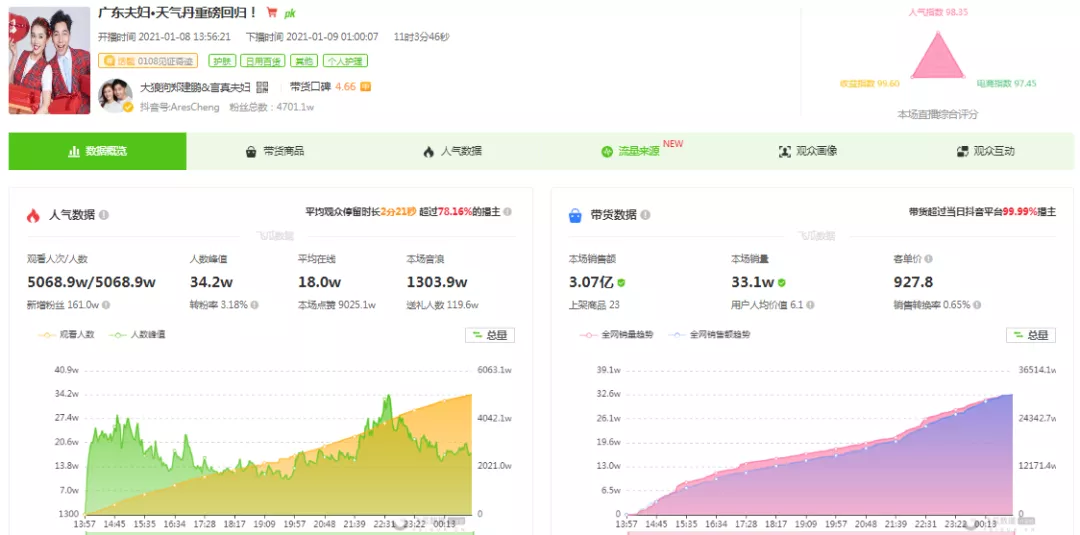
Task: Click the QR code icon next to streamer name
Action: pyautogui.click(x=262, y=87)
